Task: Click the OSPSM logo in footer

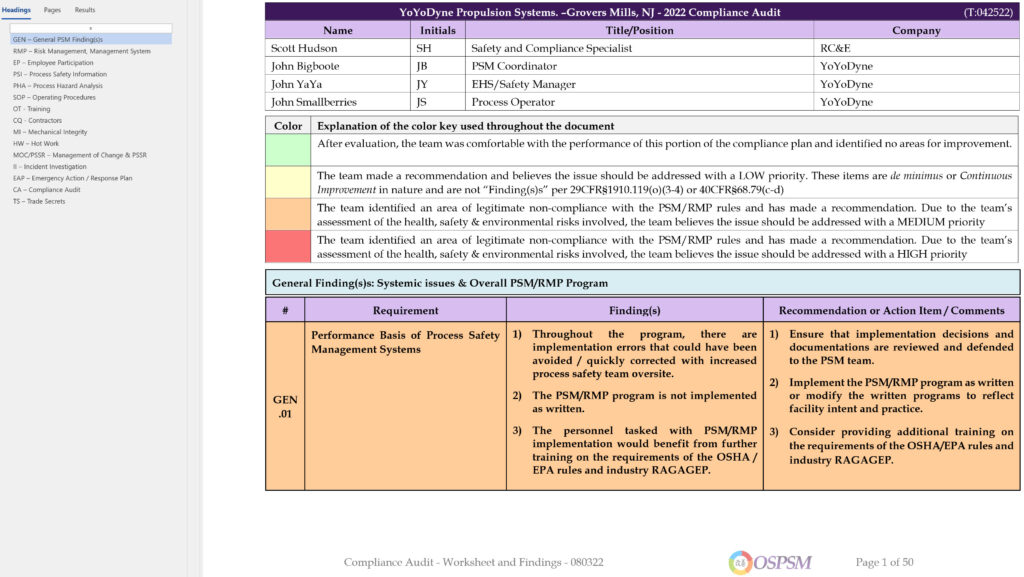Action: tap(770, 562)
